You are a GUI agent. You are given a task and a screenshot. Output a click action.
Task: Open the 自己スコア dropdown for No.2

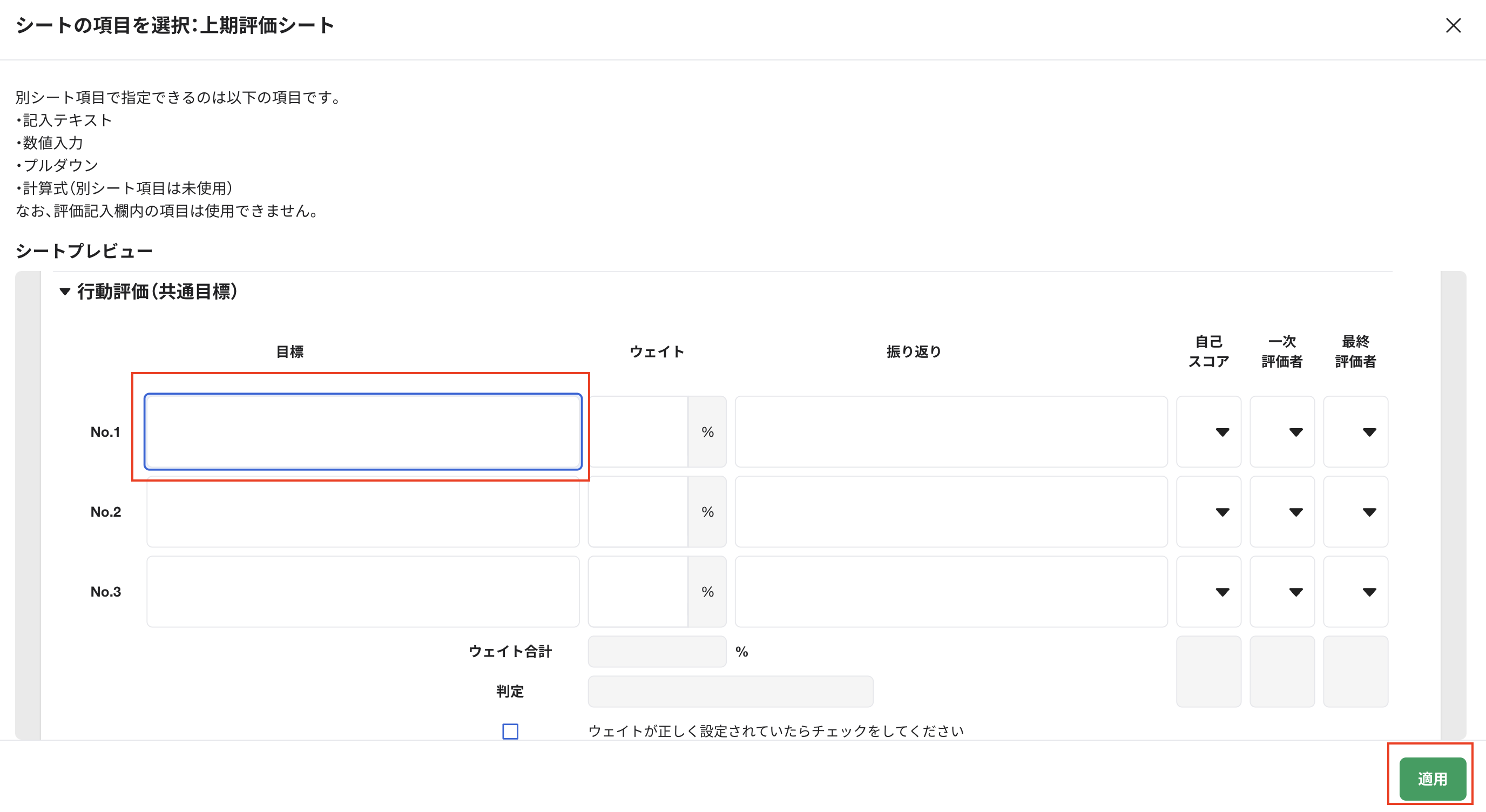point(1209,511)
